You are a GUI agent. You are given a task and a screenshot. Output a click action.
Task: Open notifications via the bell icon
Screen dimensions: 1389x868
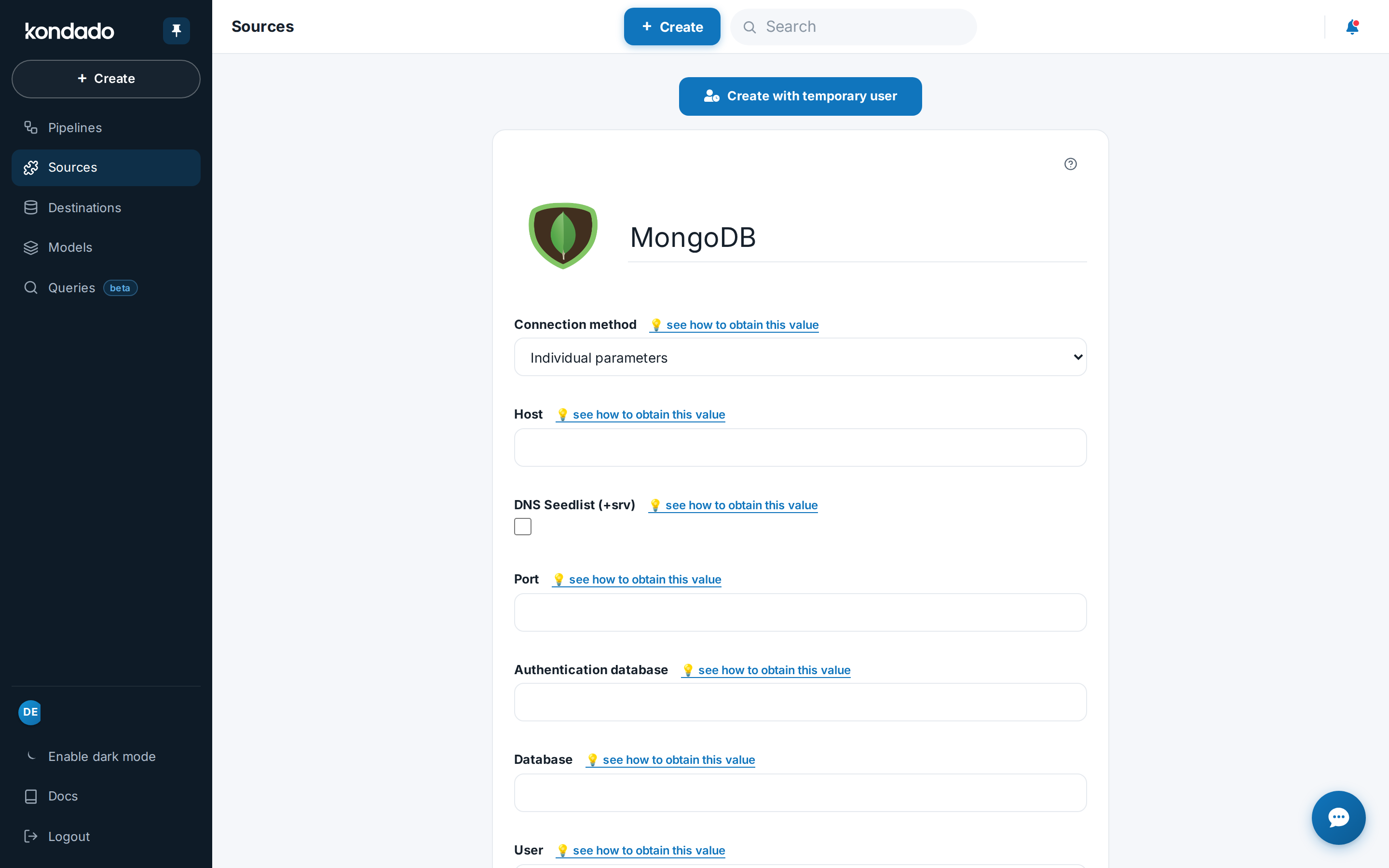(x=1352, y=27)
